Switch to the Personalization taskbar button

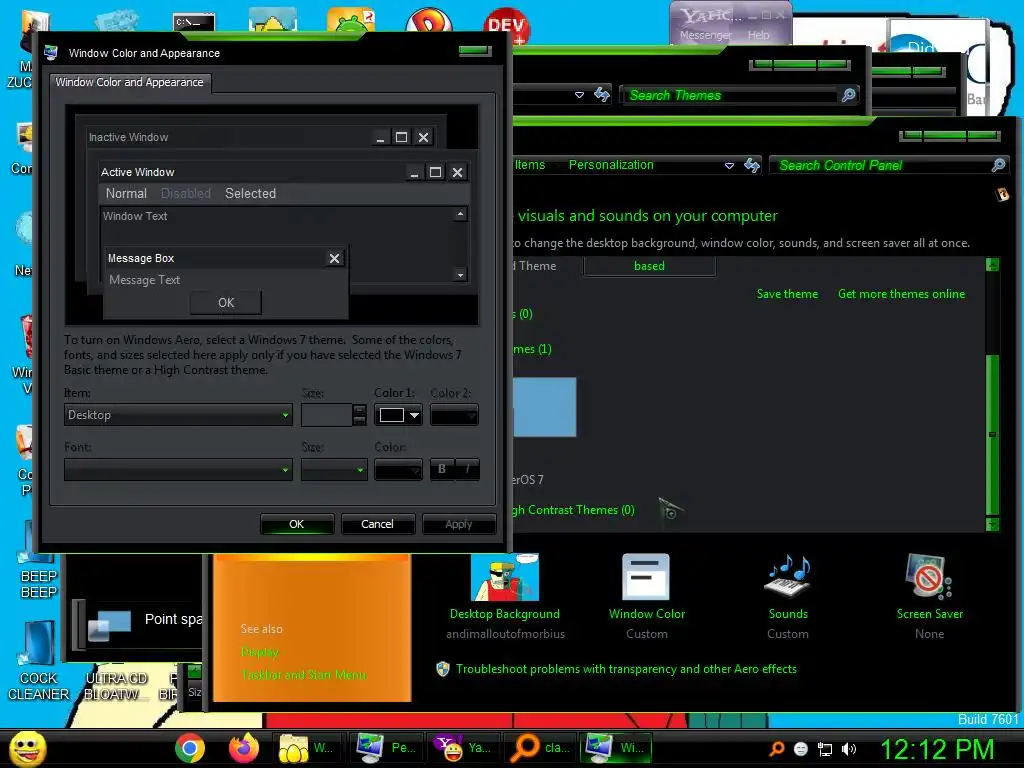(x=385, y=748)
